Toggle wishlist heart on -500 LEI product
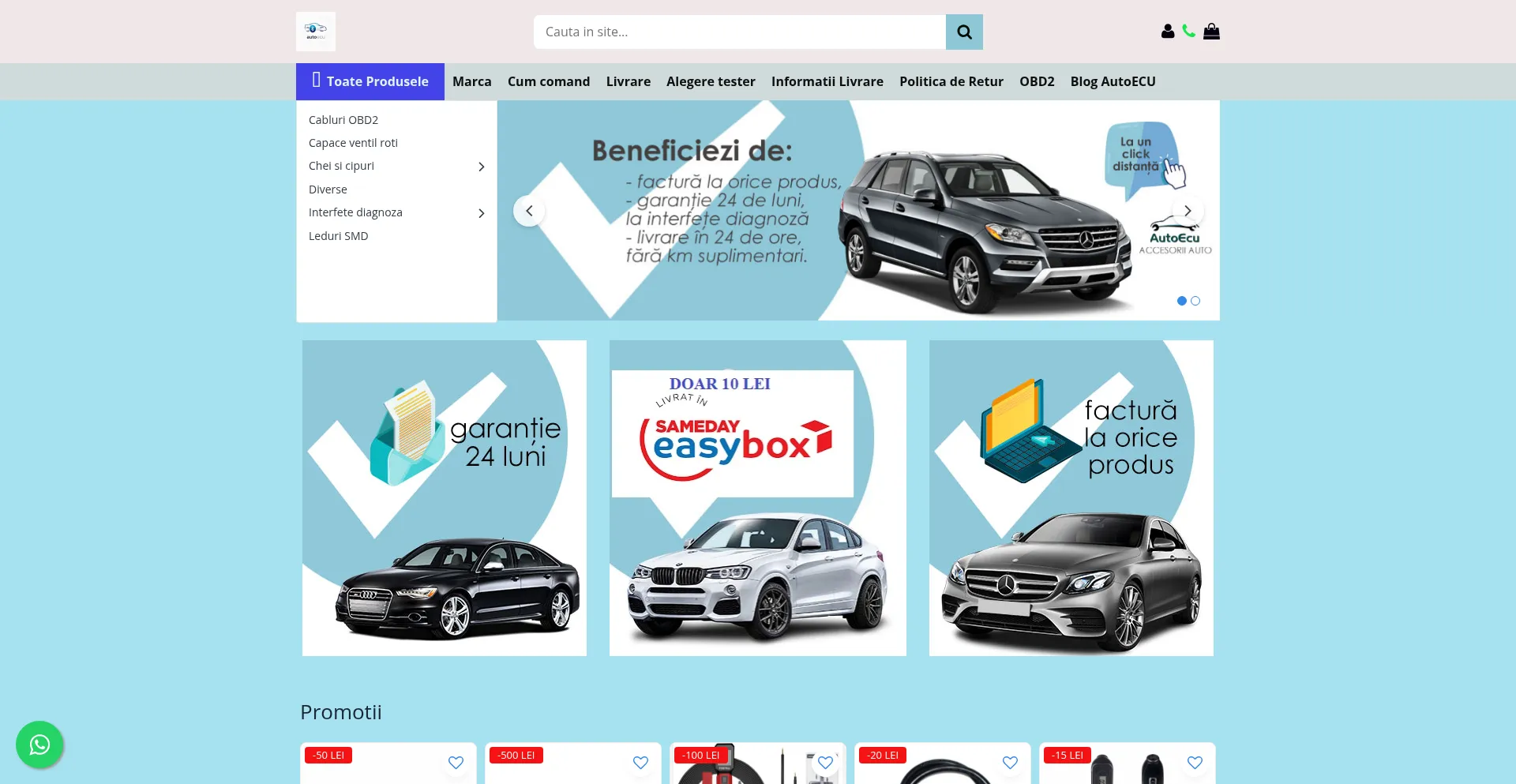Viewport: 1516px width, 784px height. point(640,763)
